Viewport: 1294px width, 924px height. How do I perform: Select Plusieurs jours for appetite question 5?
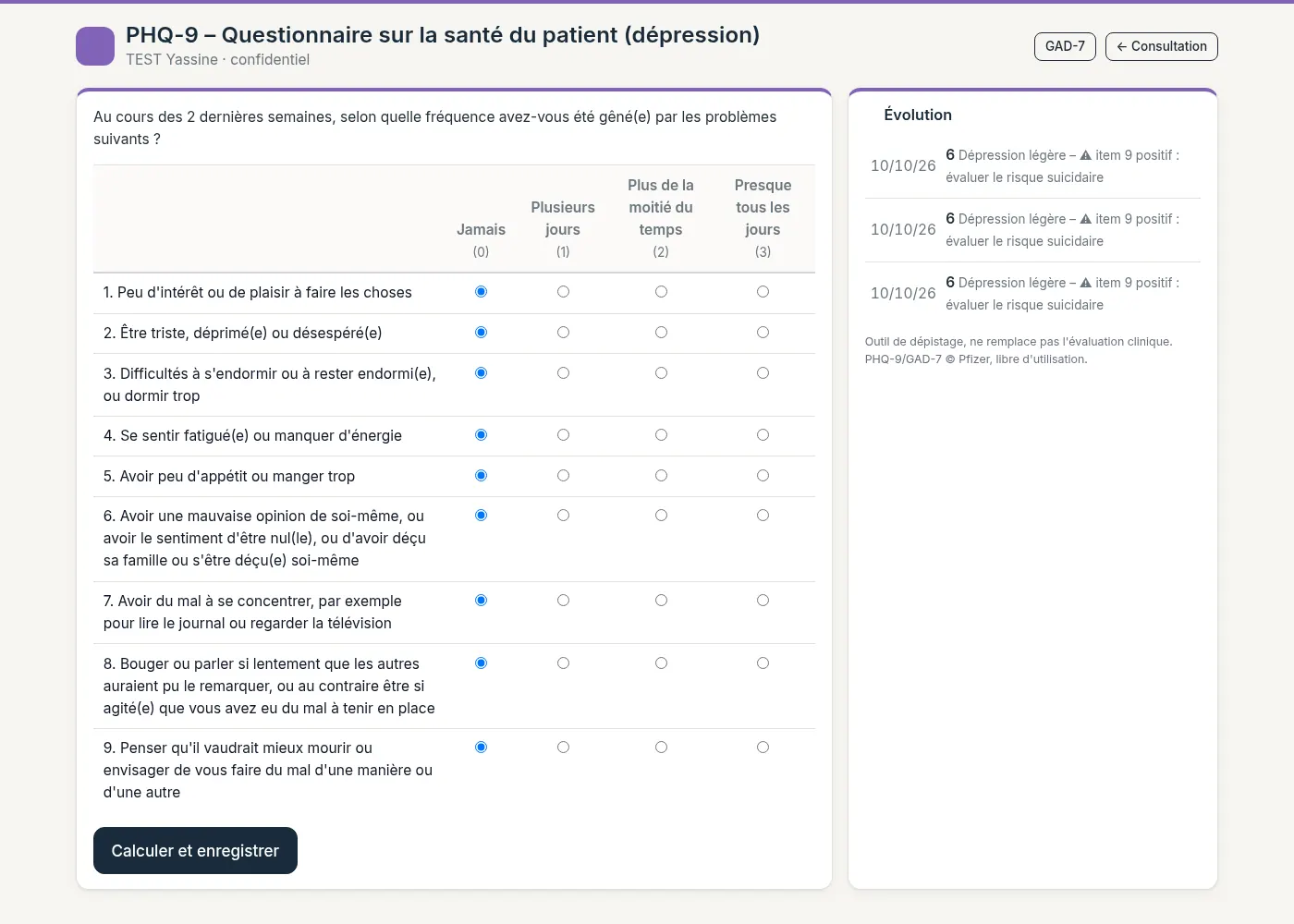click(563, 476)
